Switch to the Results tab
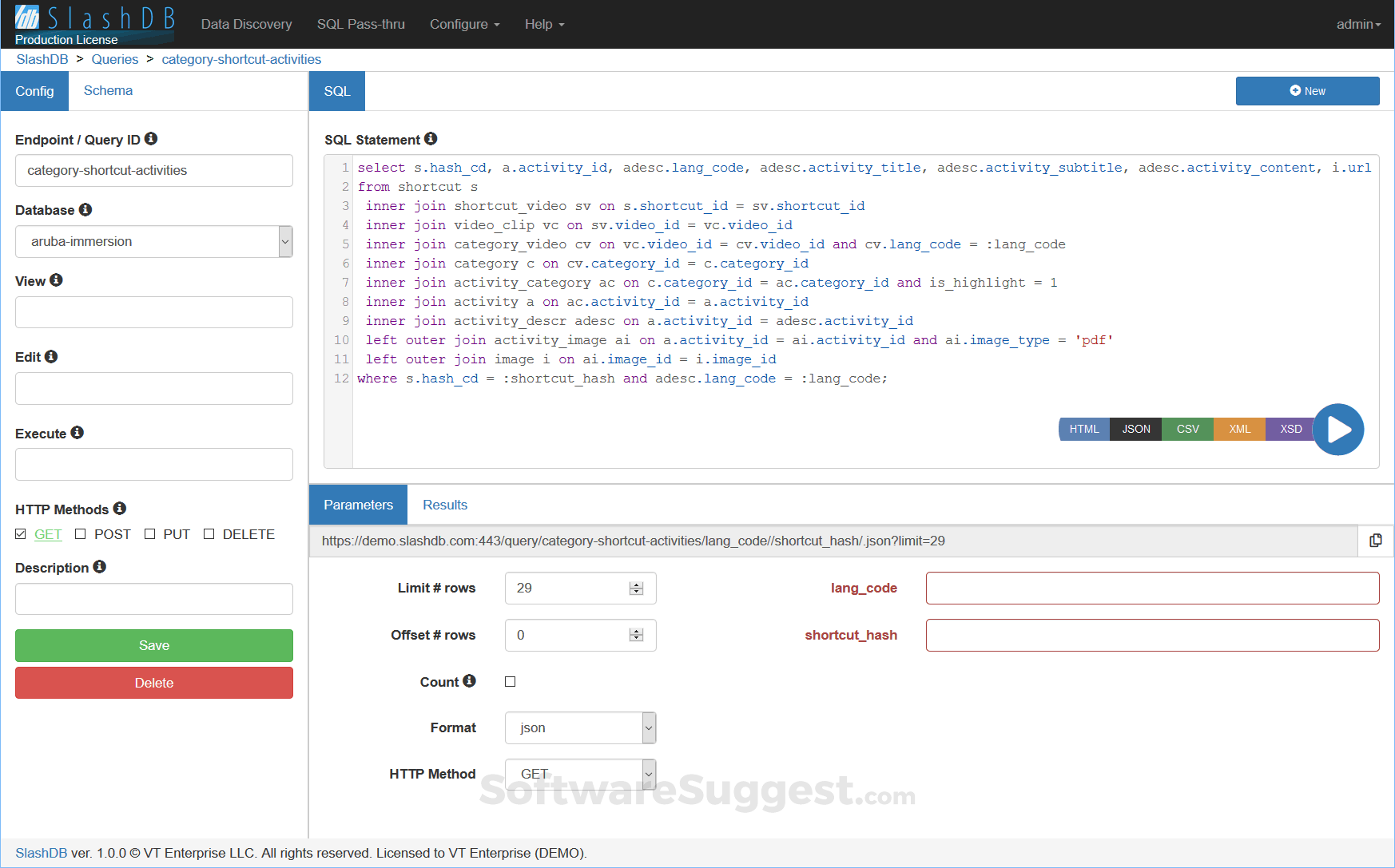The height and width of the screenshot is (868, 1395). click(444, 505)
